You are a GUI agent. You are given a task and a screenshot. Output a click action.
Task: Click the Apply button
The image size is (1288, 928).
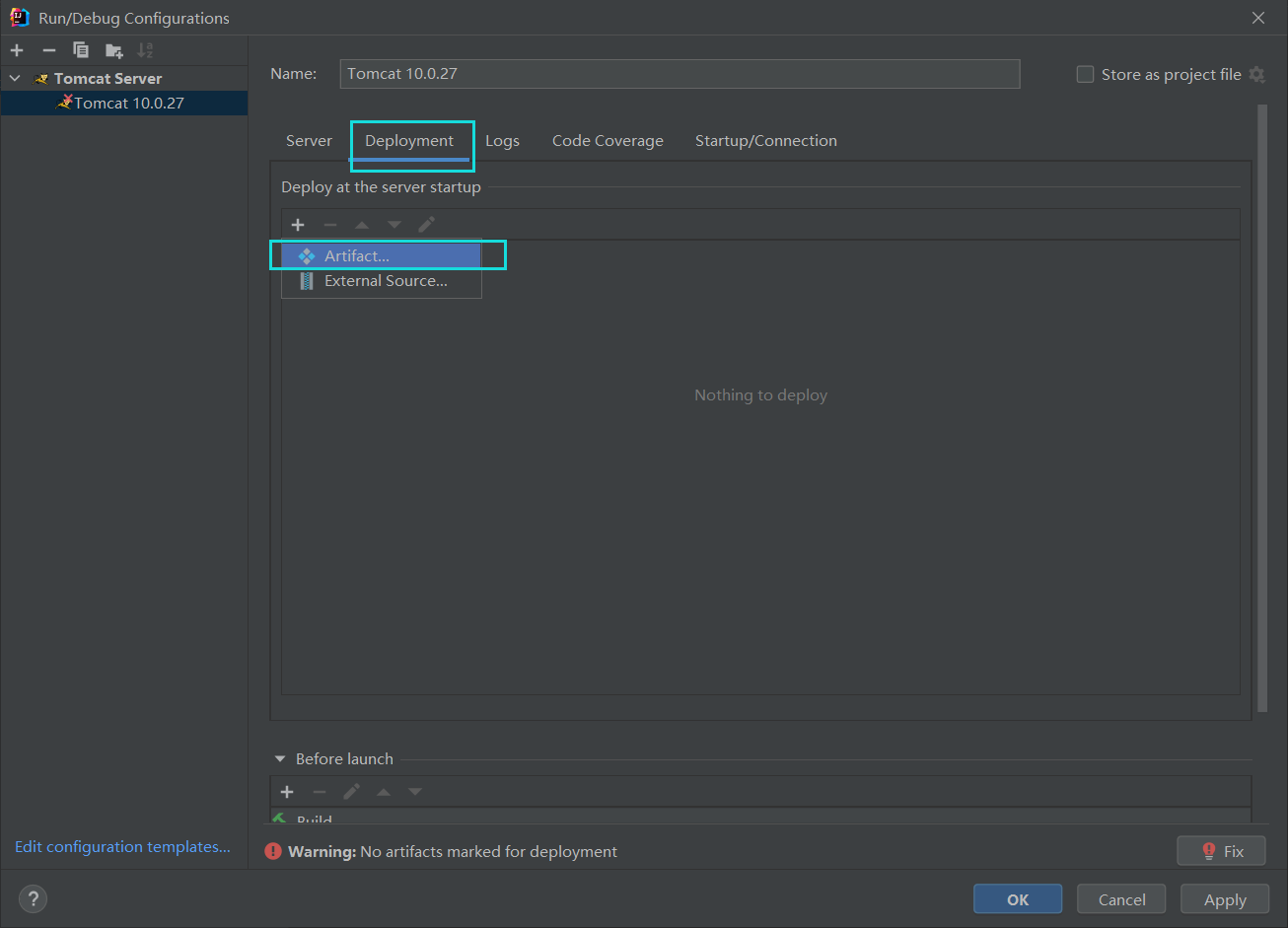click(1225, 899)
